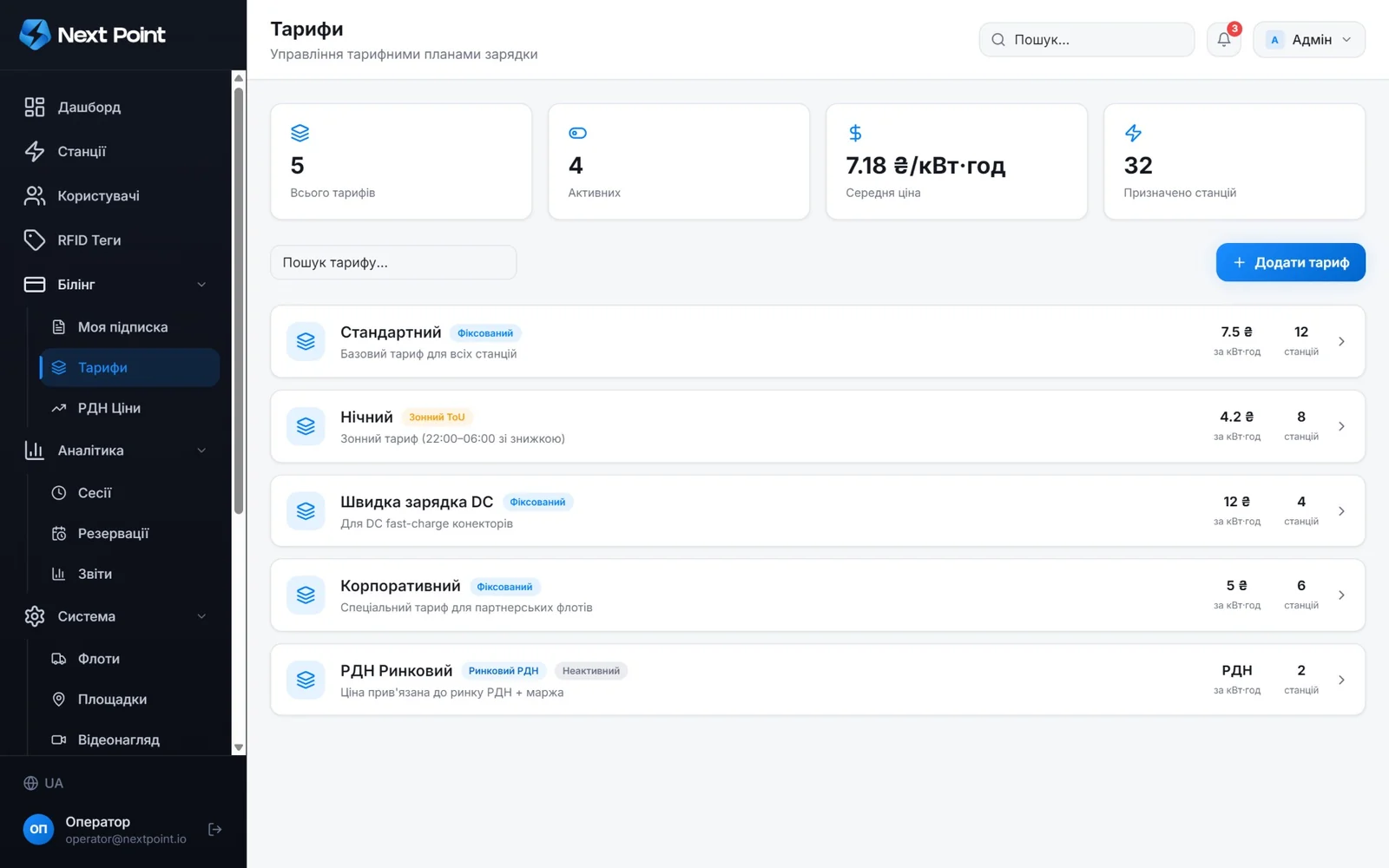Click the Next Point logo icon
1389x868 pixels.
[x=35, y=35]
